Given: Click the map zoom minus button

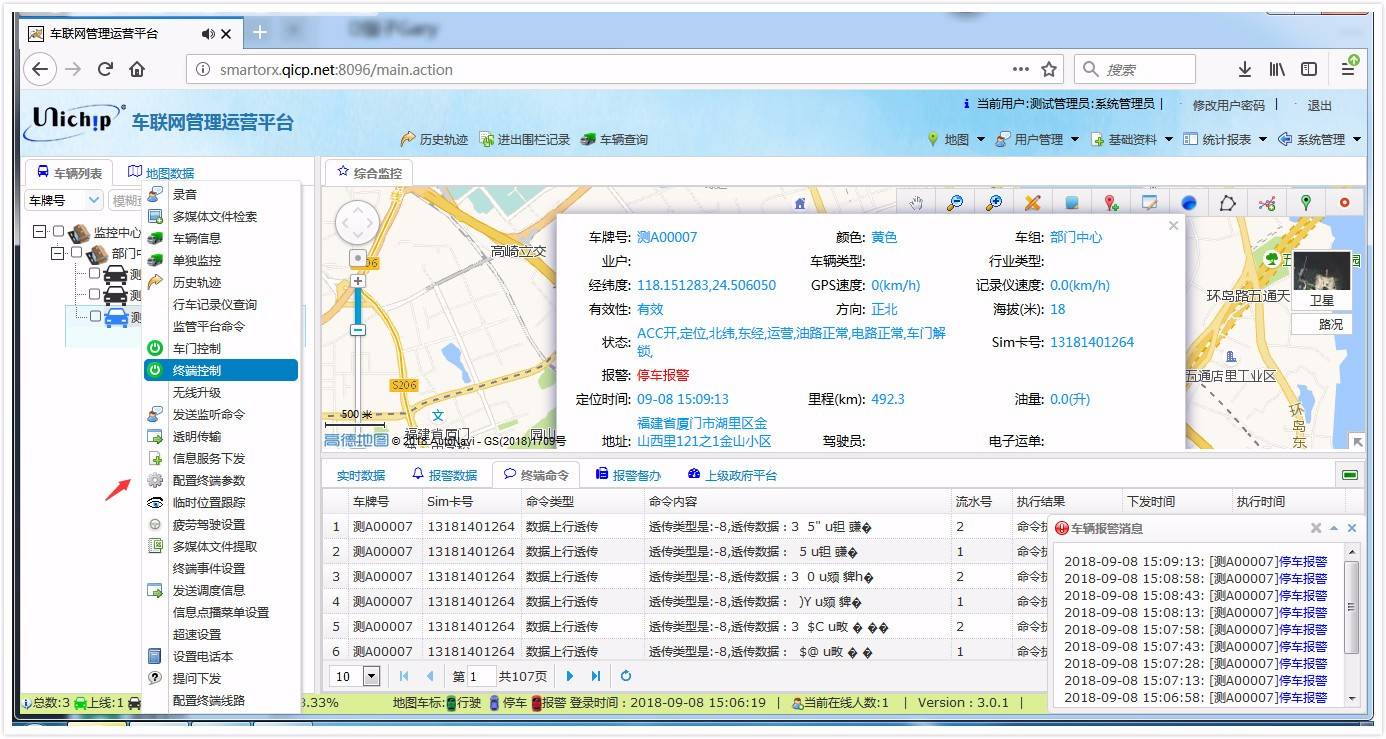Looking at the screenshot, I should 358,330.
